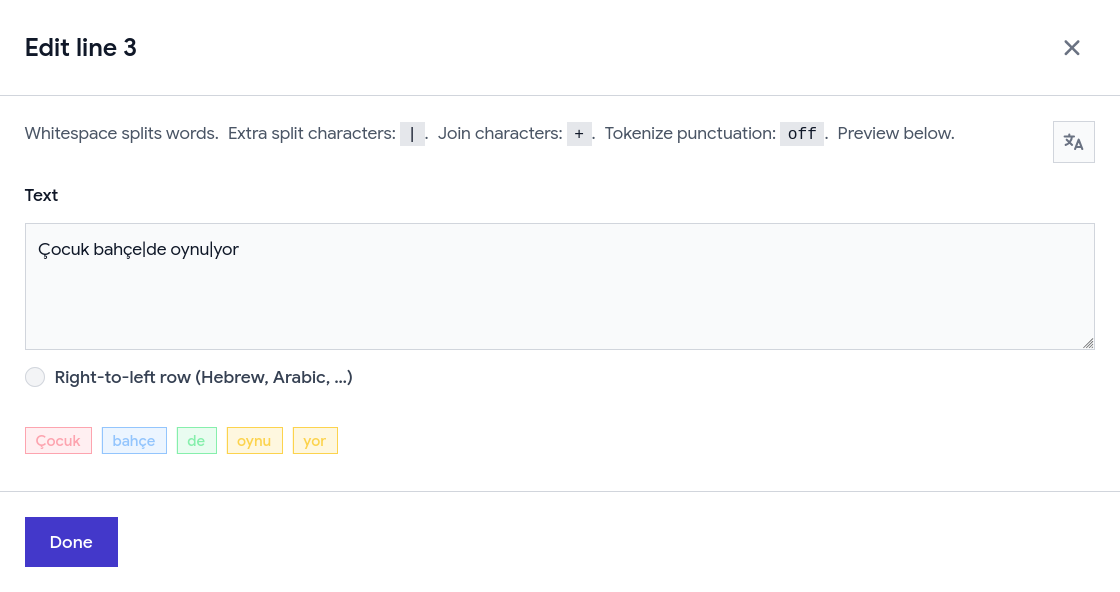Select the green 'de' word token

tap(196, 441)
